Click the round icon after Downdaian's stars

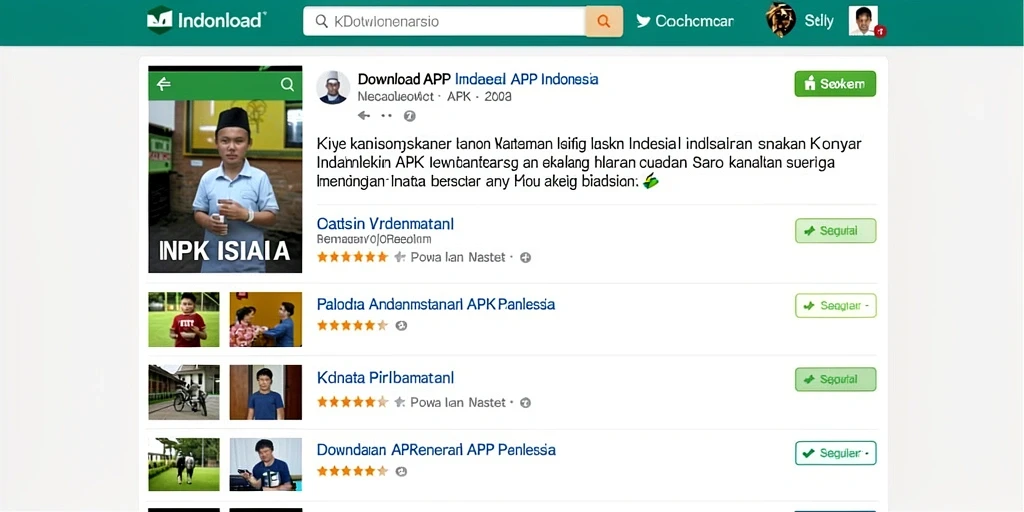(402, 471)
